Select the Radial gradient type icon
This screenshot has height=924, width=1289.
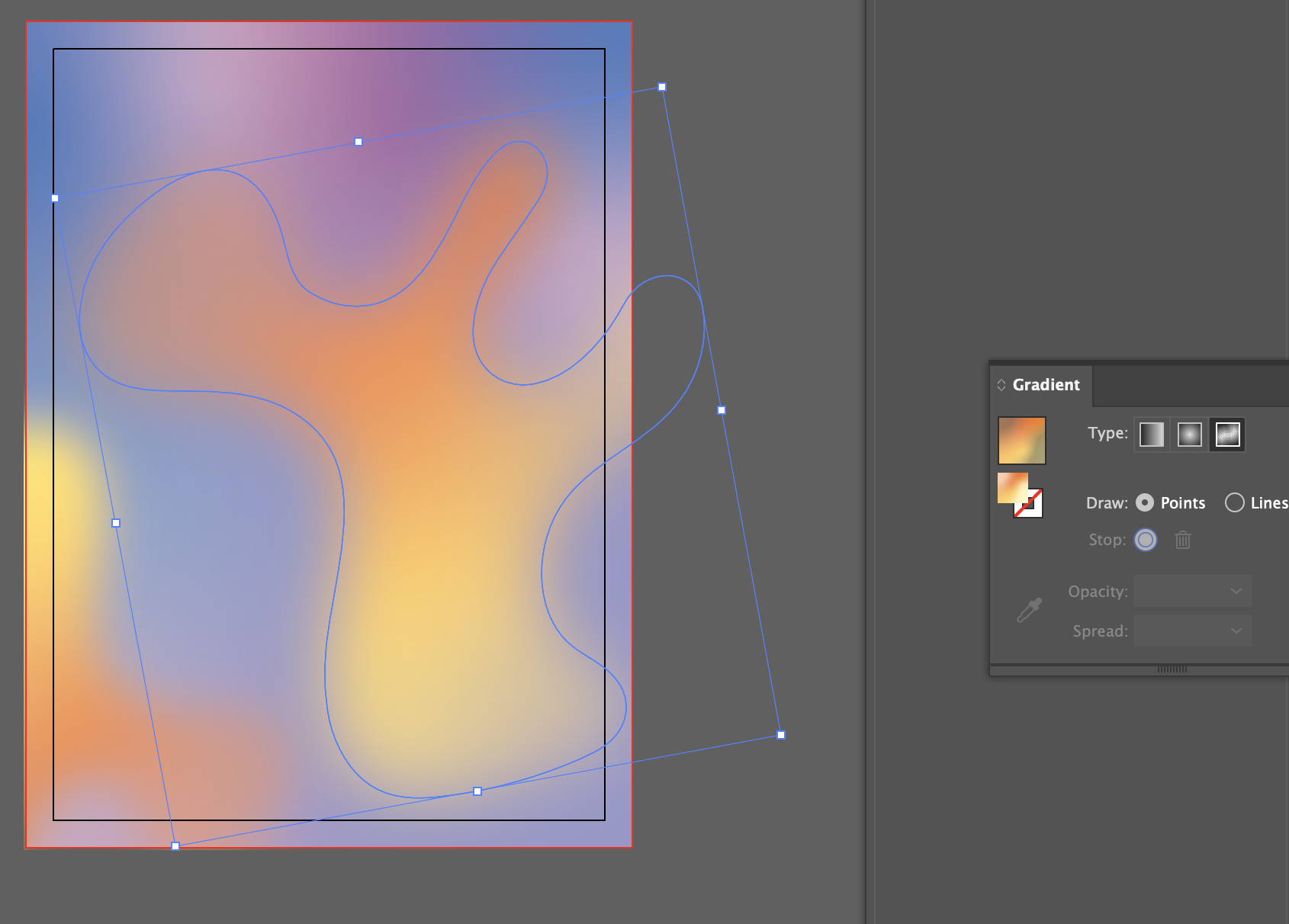pyautogui.click(x=1190, y=435)
